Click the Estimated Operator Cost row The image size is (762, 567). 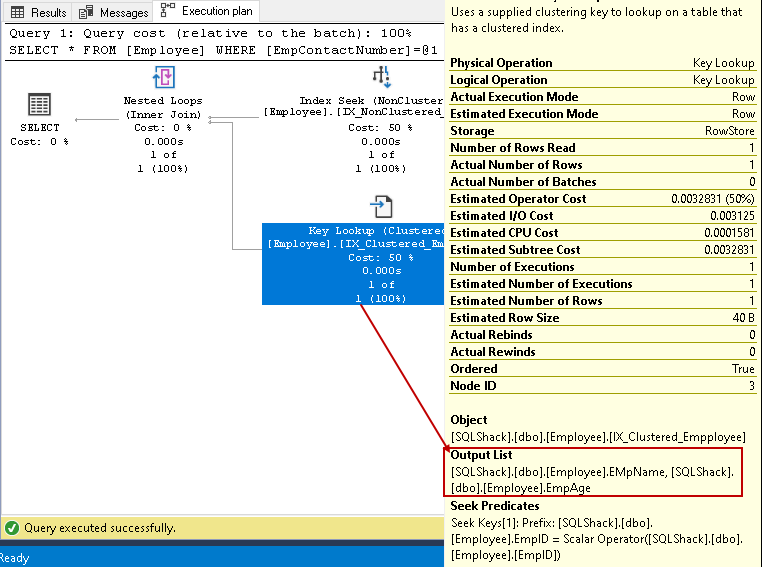coord(603,199)
